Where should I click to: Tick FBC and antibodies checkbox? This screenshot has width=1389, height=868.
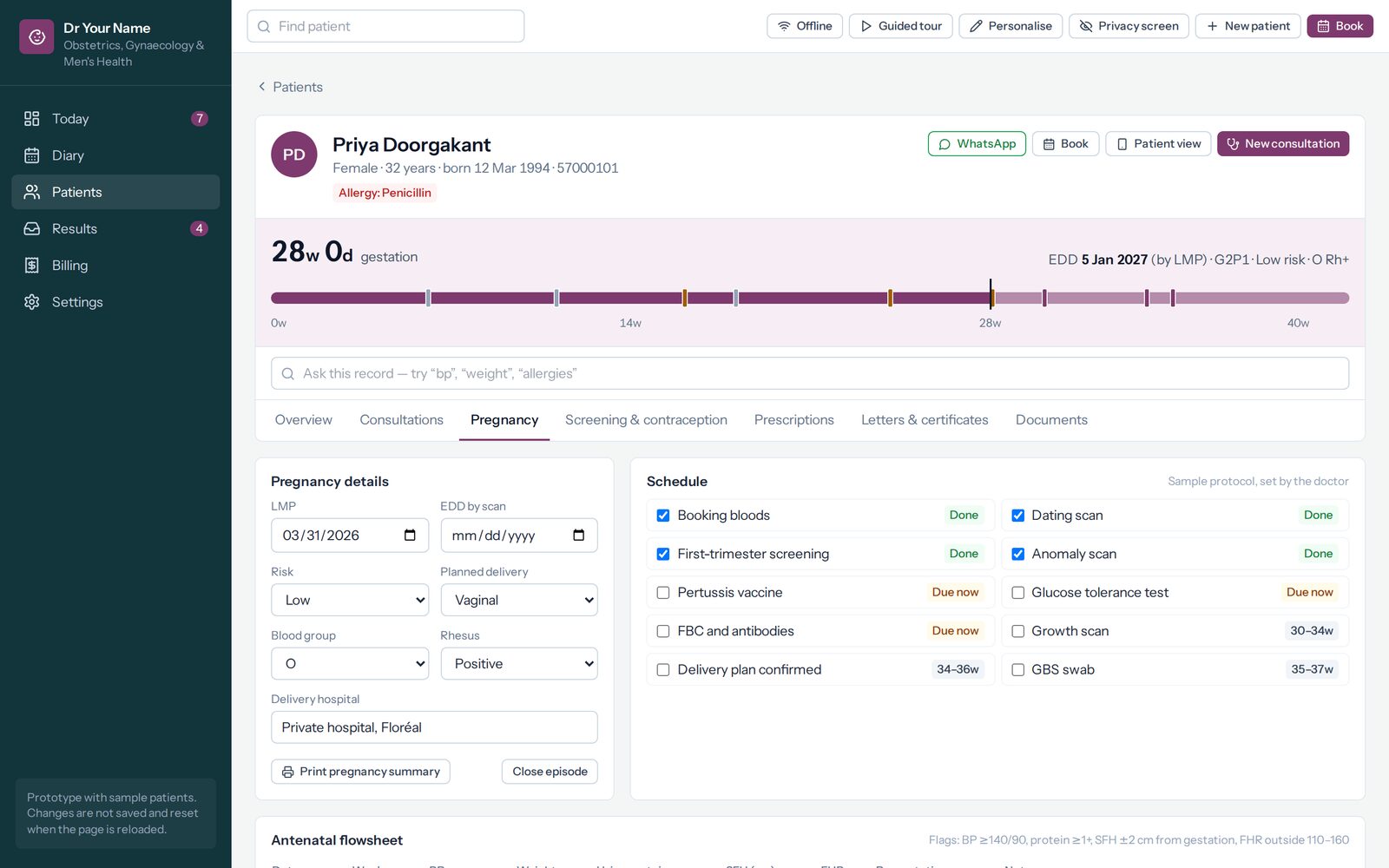[663, 631]
